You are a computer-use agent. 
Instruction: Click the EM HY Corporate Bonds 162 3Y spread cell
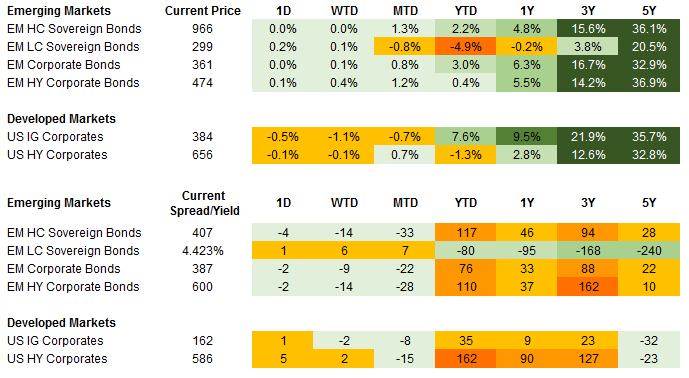click(587, 287)
